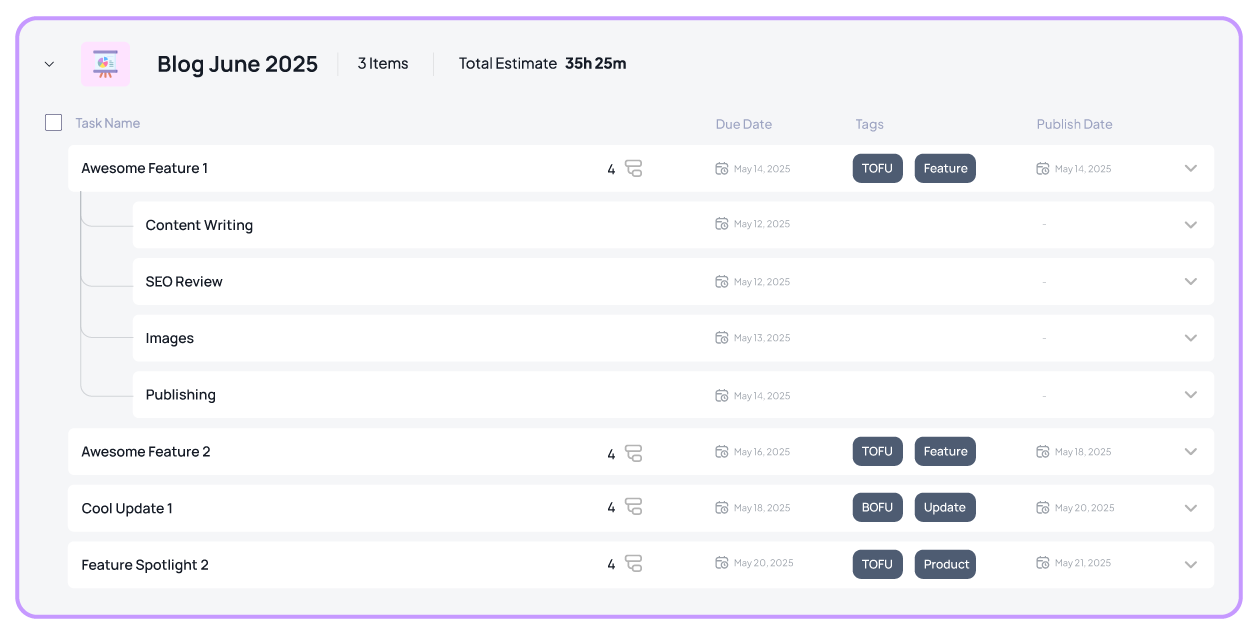Click the TOFU tag on Awesome Feature 1
The width and height of the screenshot is (1258, 635).
click(878, 168)
